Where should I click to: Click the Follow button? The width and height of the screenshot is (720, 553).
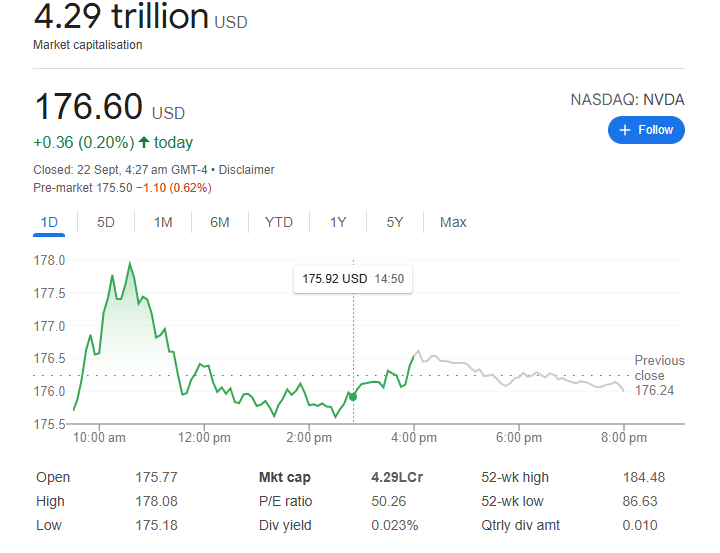tap(646, 130)
